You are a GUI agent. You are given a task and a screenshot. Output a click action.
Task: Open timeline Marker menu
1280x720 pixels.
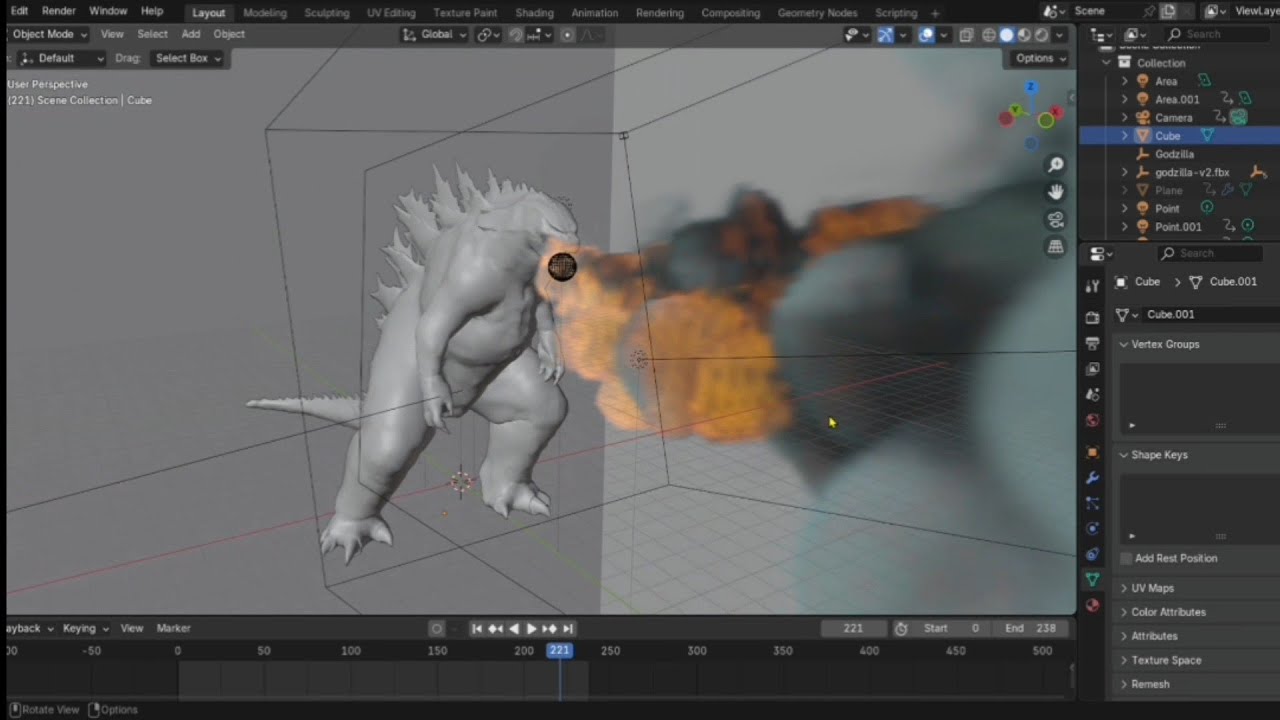point(173,628)
